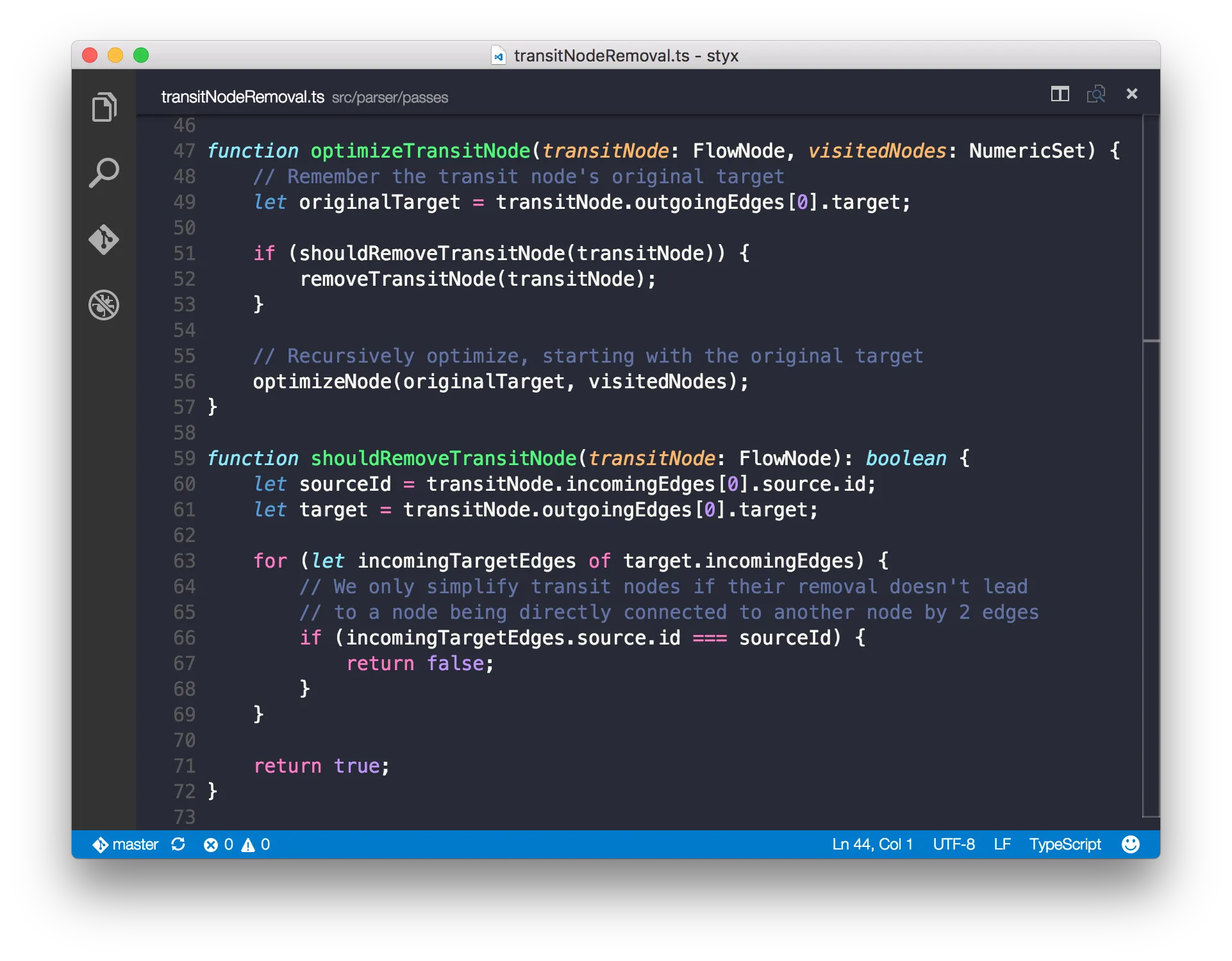Click Ln 44, Col 1 to go to line
This screenshot has width=1232, height=961.
click(x=872, y=844)
